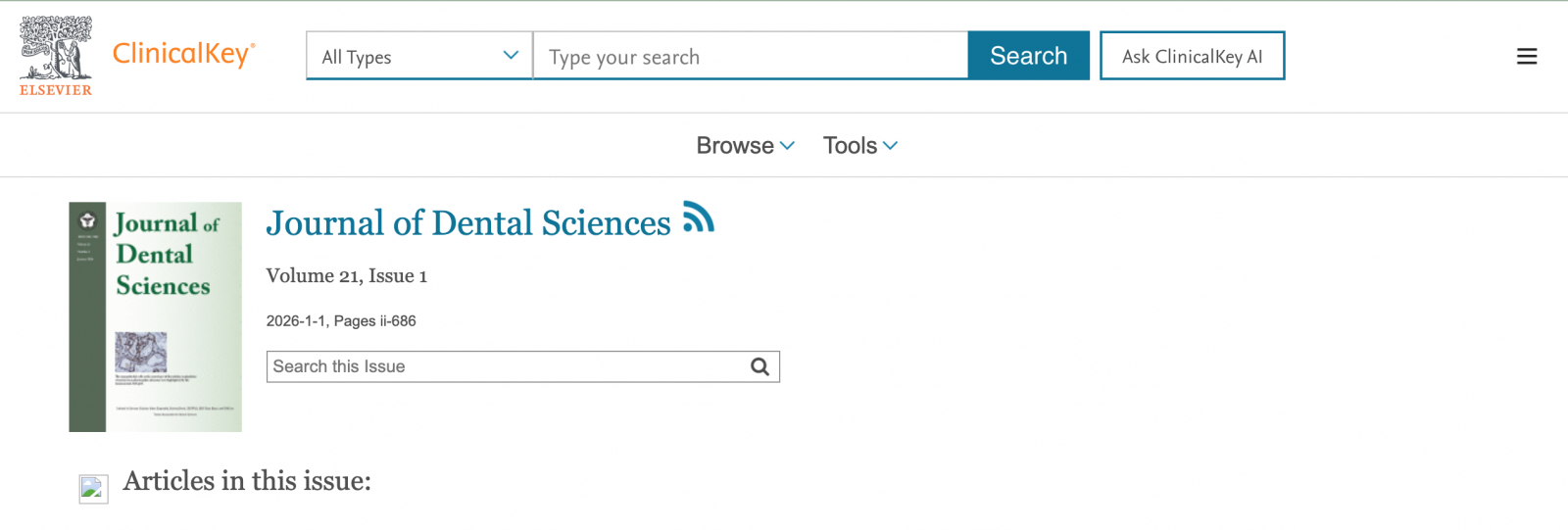Viewport: 1568px width, 530px height.
Task: Click into the Search this Issue box
Action: [505, 366]
